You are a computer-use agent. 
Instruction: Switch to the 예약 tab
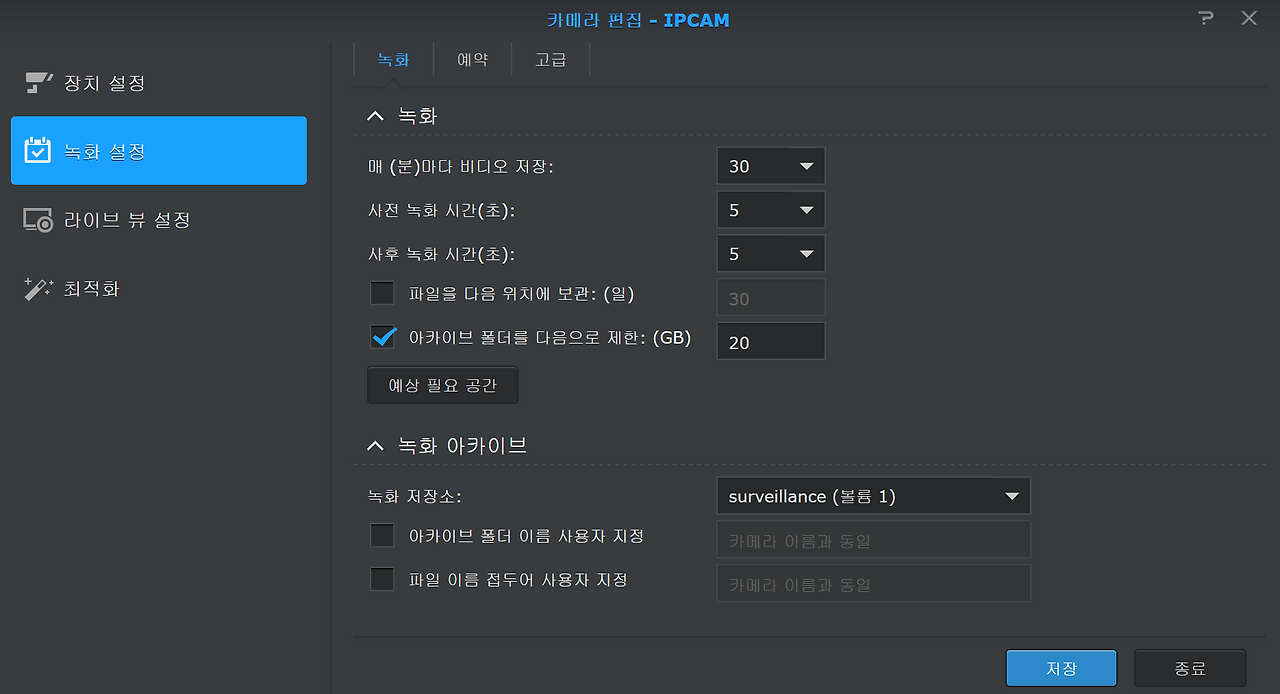(472, 59)
